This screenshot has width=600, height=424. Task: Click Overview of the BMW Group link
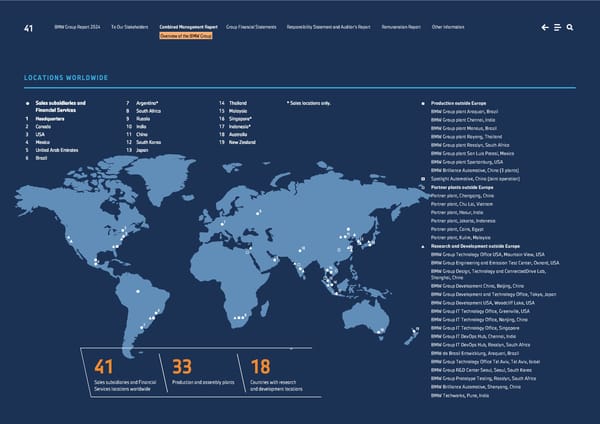(x=188, y=35)
